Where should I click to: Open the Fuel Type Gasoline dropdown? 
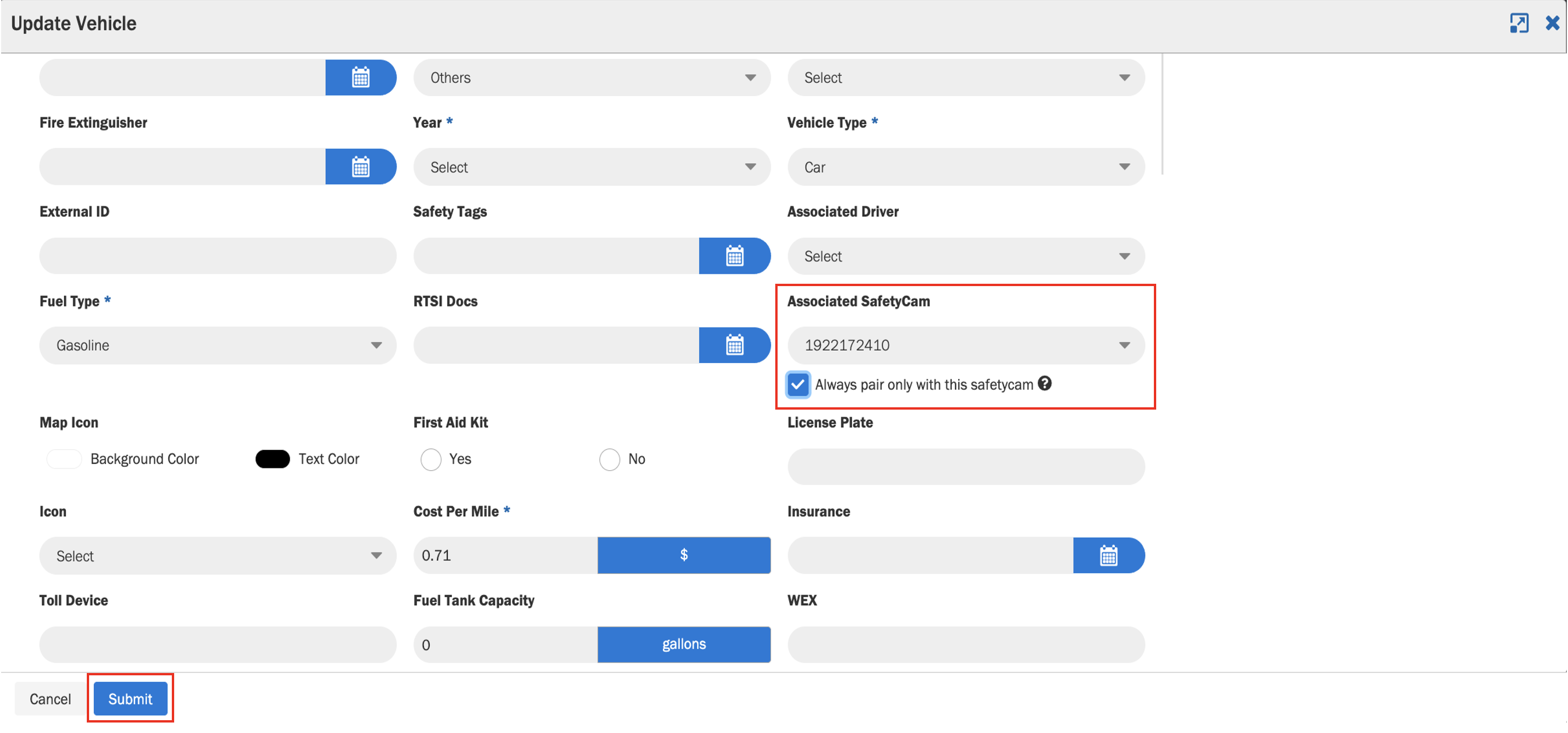click(x=217, y=345)
